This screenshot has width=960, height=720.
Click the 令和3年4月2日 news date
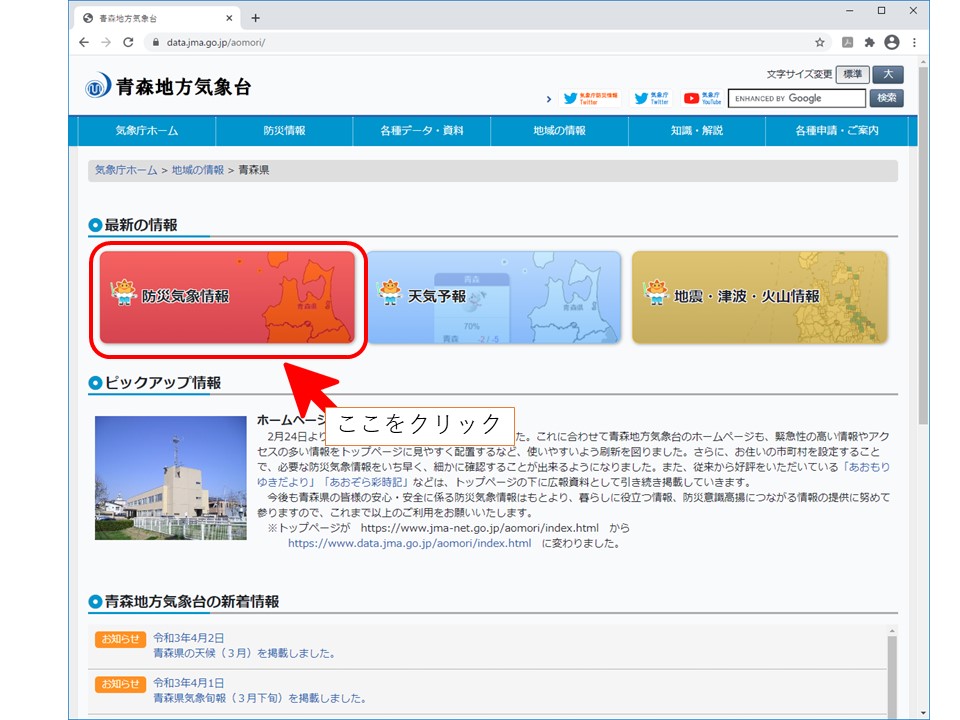(x=189, y=638)
